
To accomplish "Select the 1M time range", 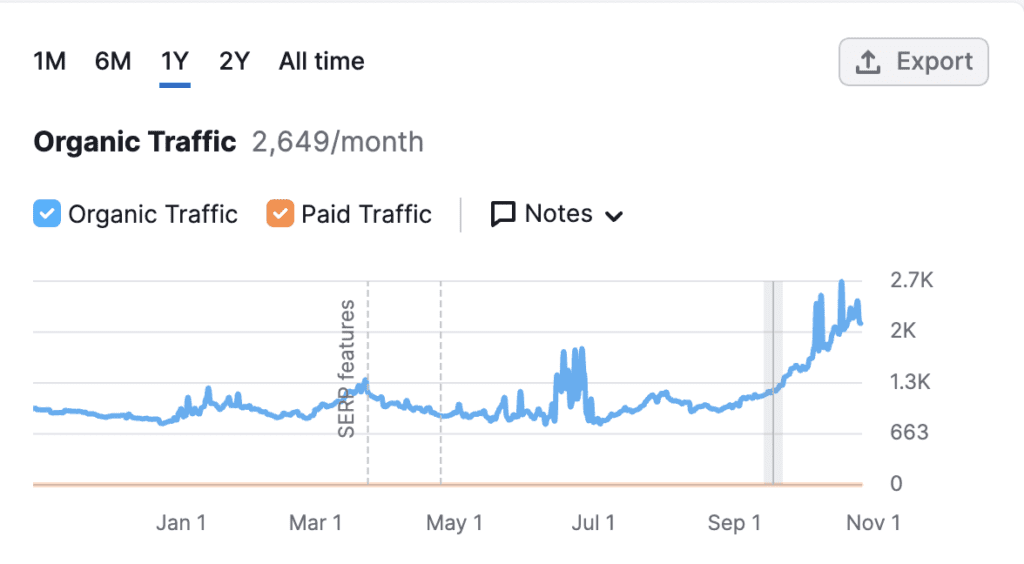I will pyautogui.click(x=49, y=62).
